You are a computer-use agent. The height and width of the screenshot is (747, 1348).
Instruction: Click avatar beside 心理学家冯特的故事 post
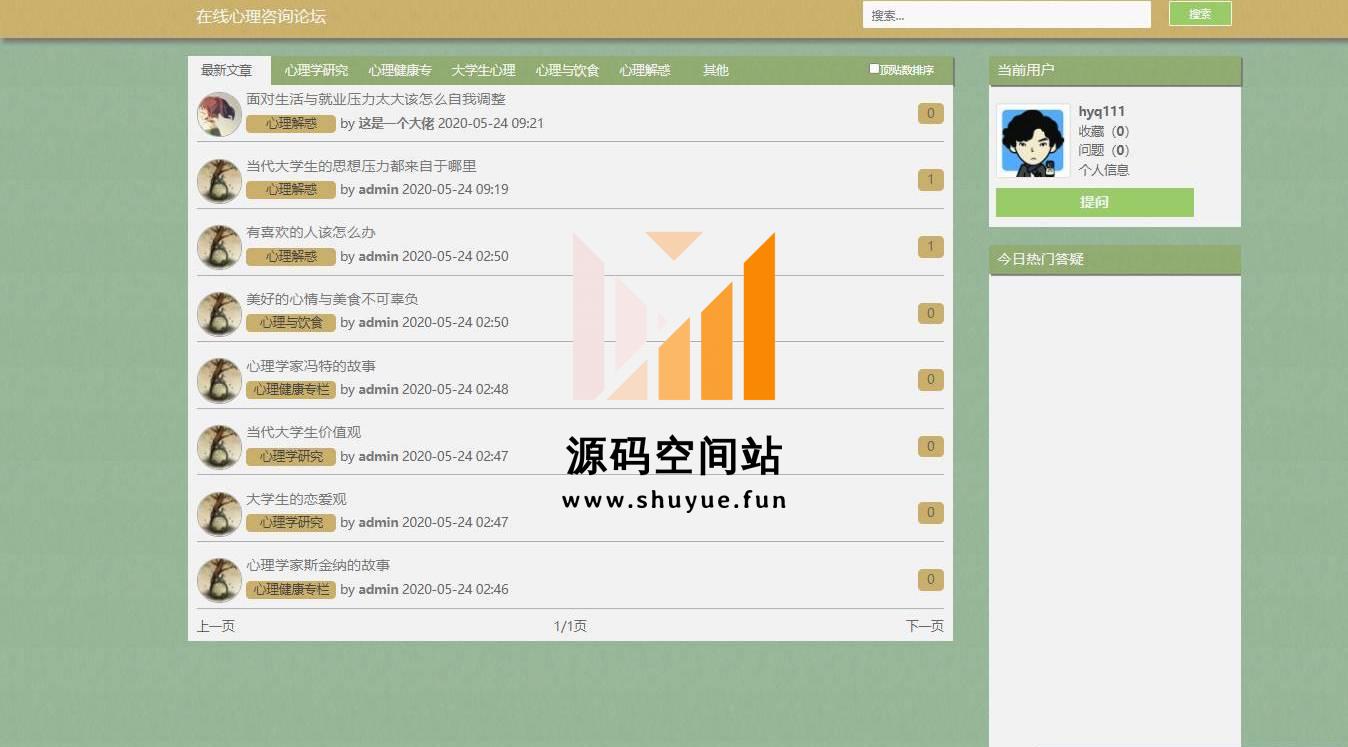click(x=219, y=381)
